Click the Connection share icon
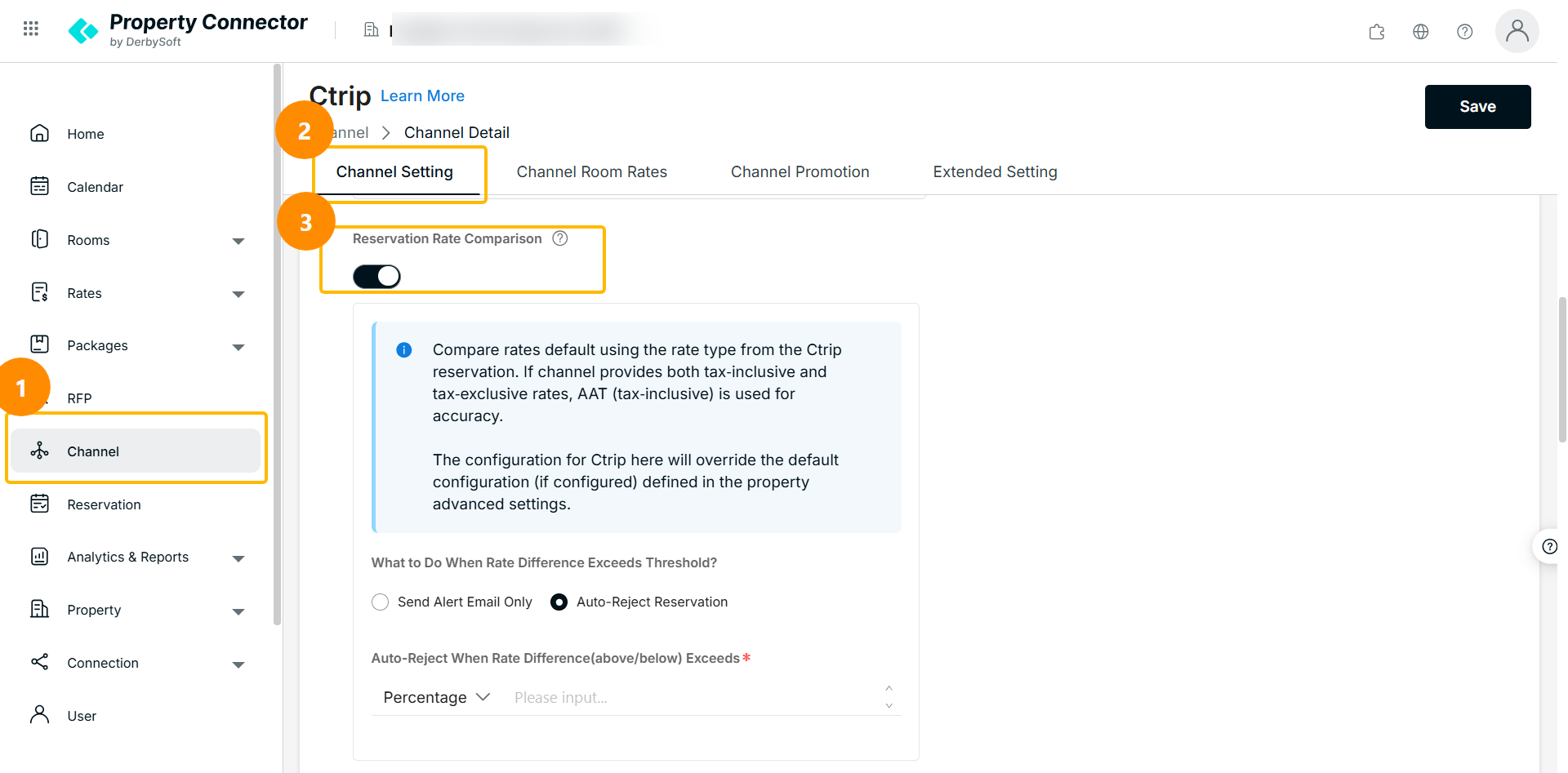 39,662
